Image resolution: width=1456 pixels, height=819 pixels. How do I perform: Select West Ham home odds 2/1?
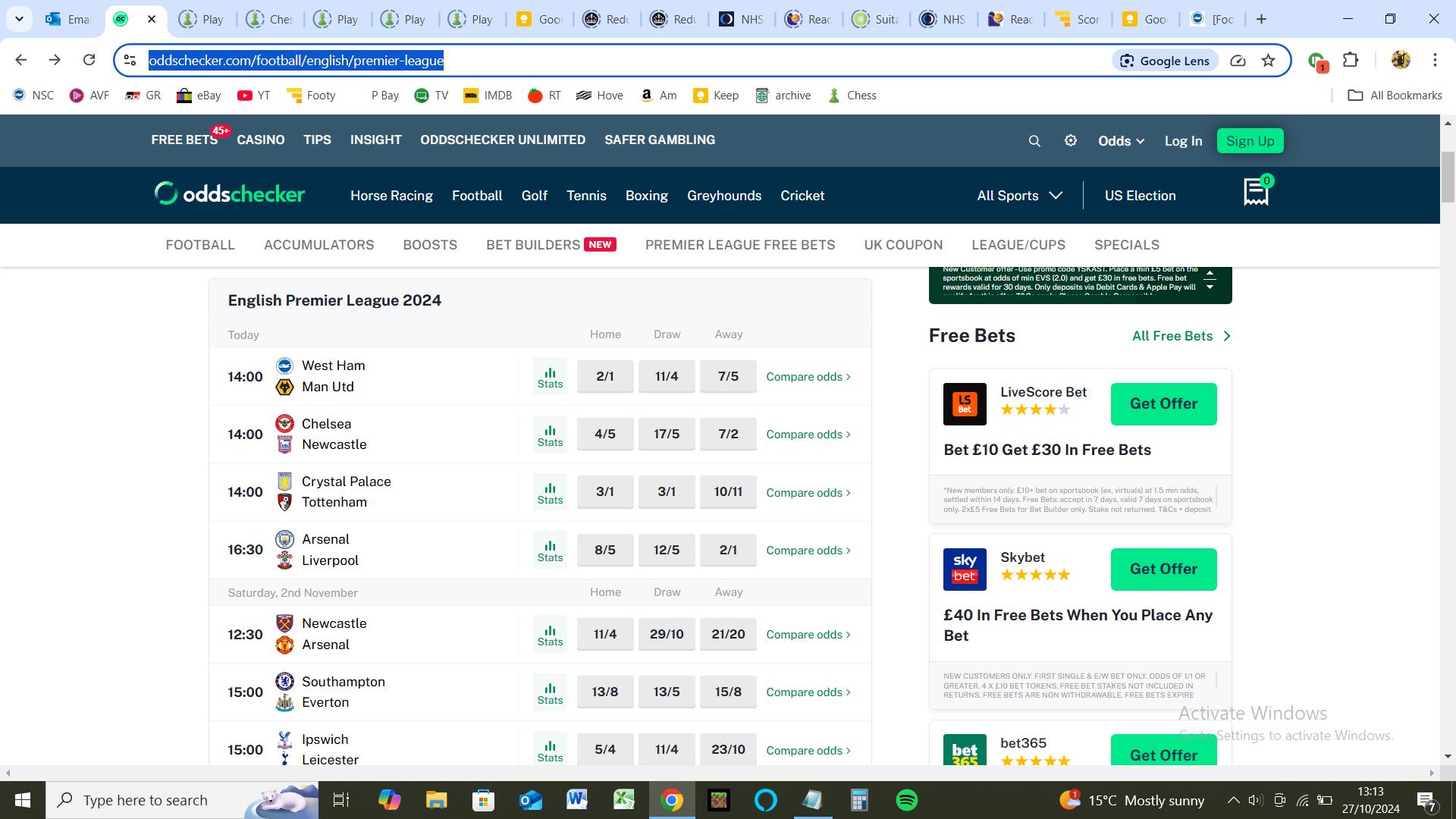pyautogui.click(x=605, y=376)
